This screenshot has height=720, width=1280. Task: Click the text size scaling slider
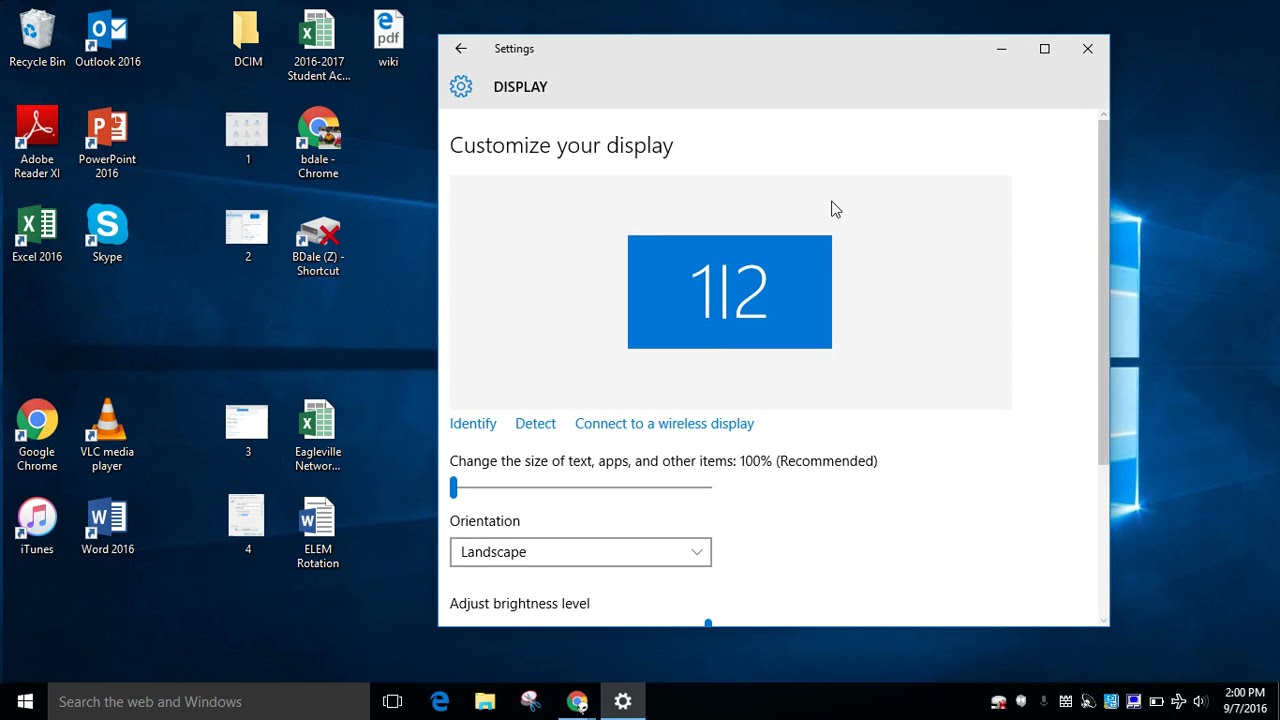coord(580,487)
